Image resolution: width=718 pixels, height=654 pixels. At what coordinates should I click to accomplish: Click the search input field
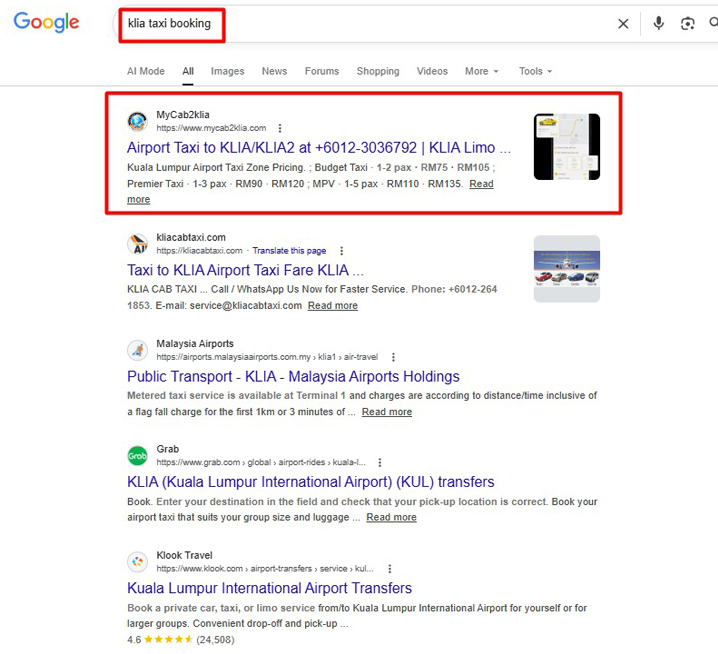[x=366, y=24]
